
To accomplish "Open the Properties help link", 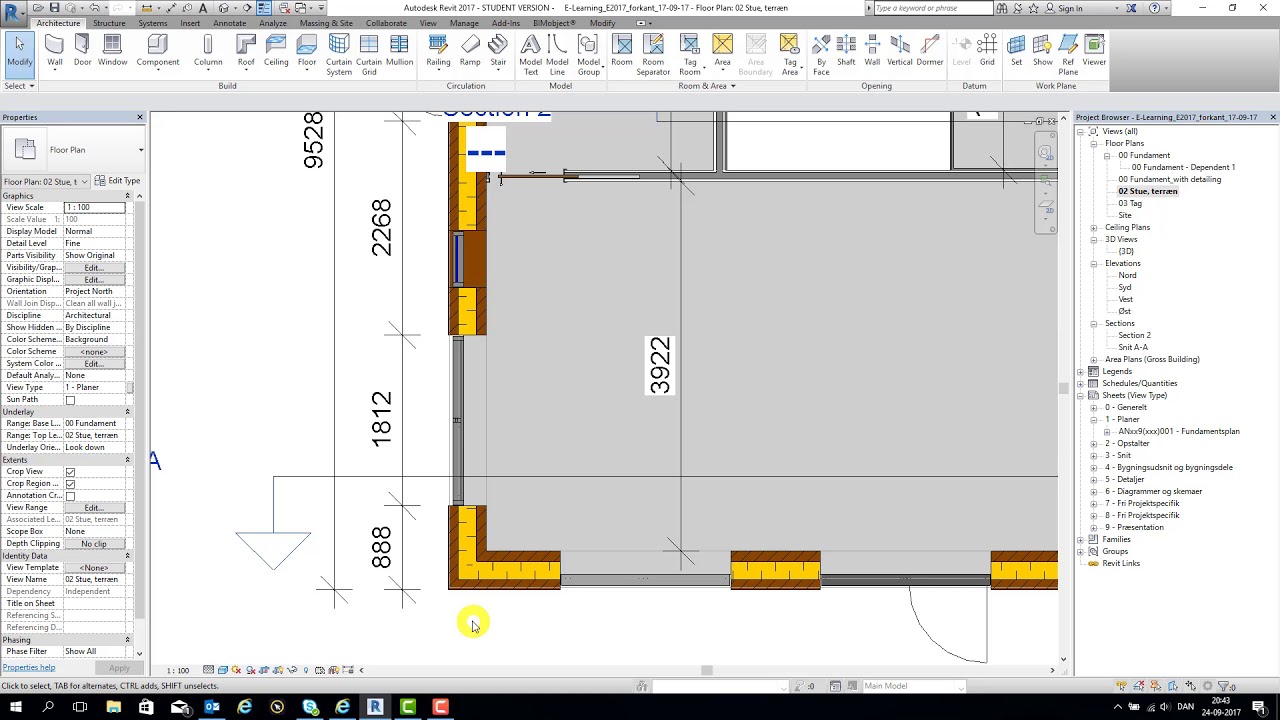I will coord(29,668).
